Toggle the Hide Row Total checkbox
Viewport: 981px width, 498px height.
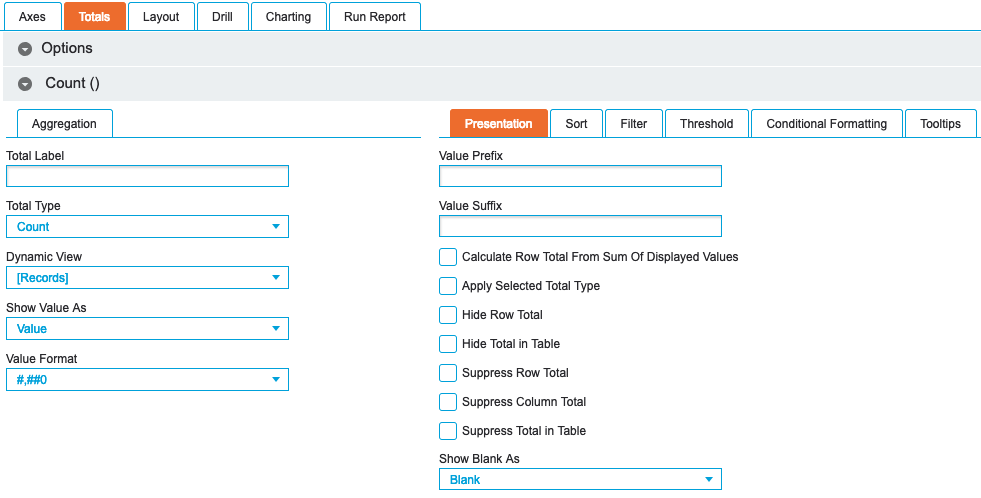click(x=448, y=315)
